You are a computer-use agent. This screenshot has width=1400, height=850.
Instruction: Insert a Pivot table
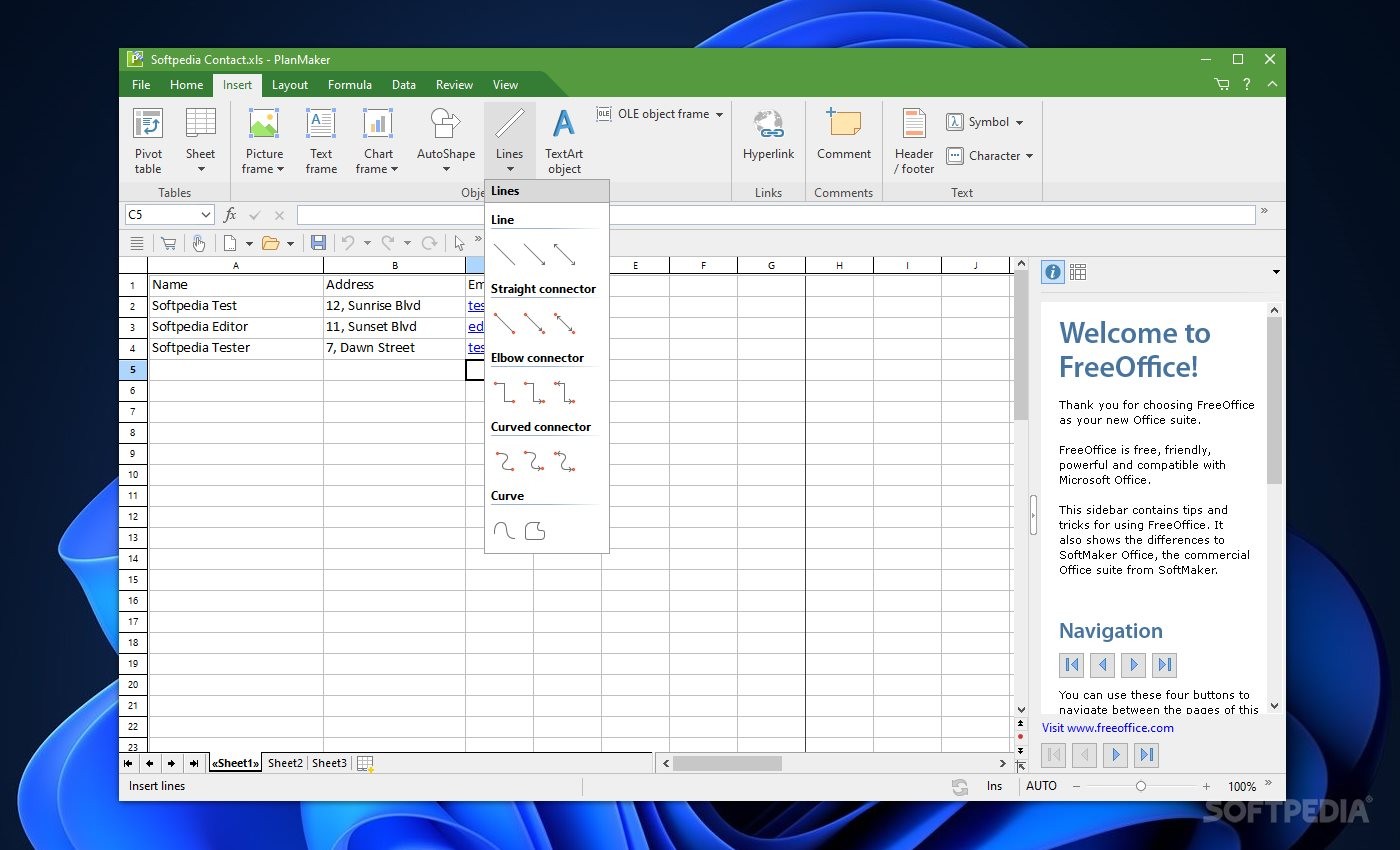coord(148,141)
